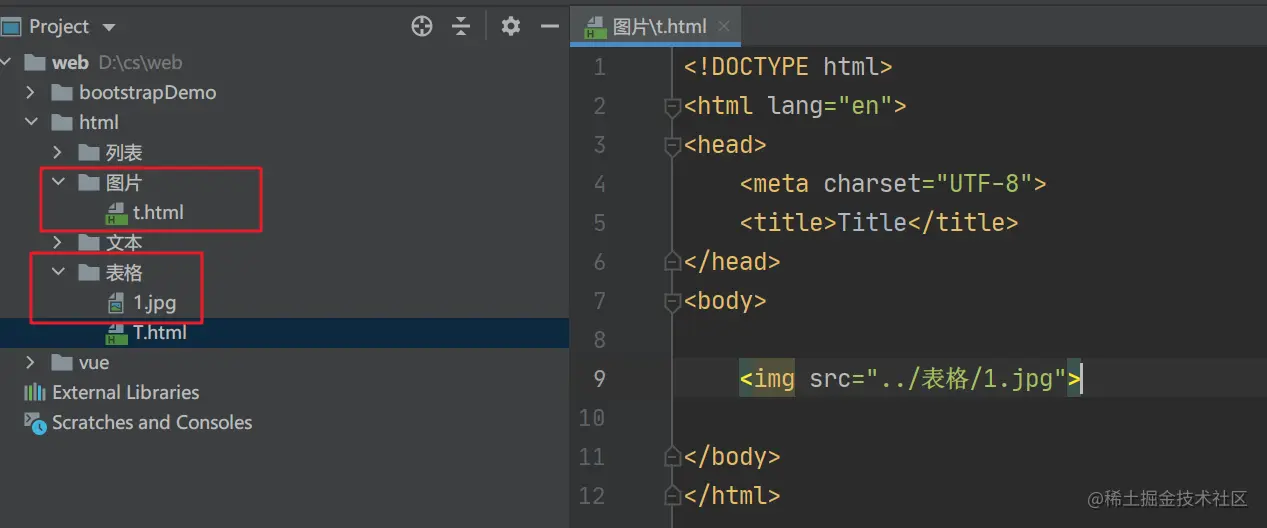Open Scratches and Consoles node

pyautogui.click(x=152, y=422)
